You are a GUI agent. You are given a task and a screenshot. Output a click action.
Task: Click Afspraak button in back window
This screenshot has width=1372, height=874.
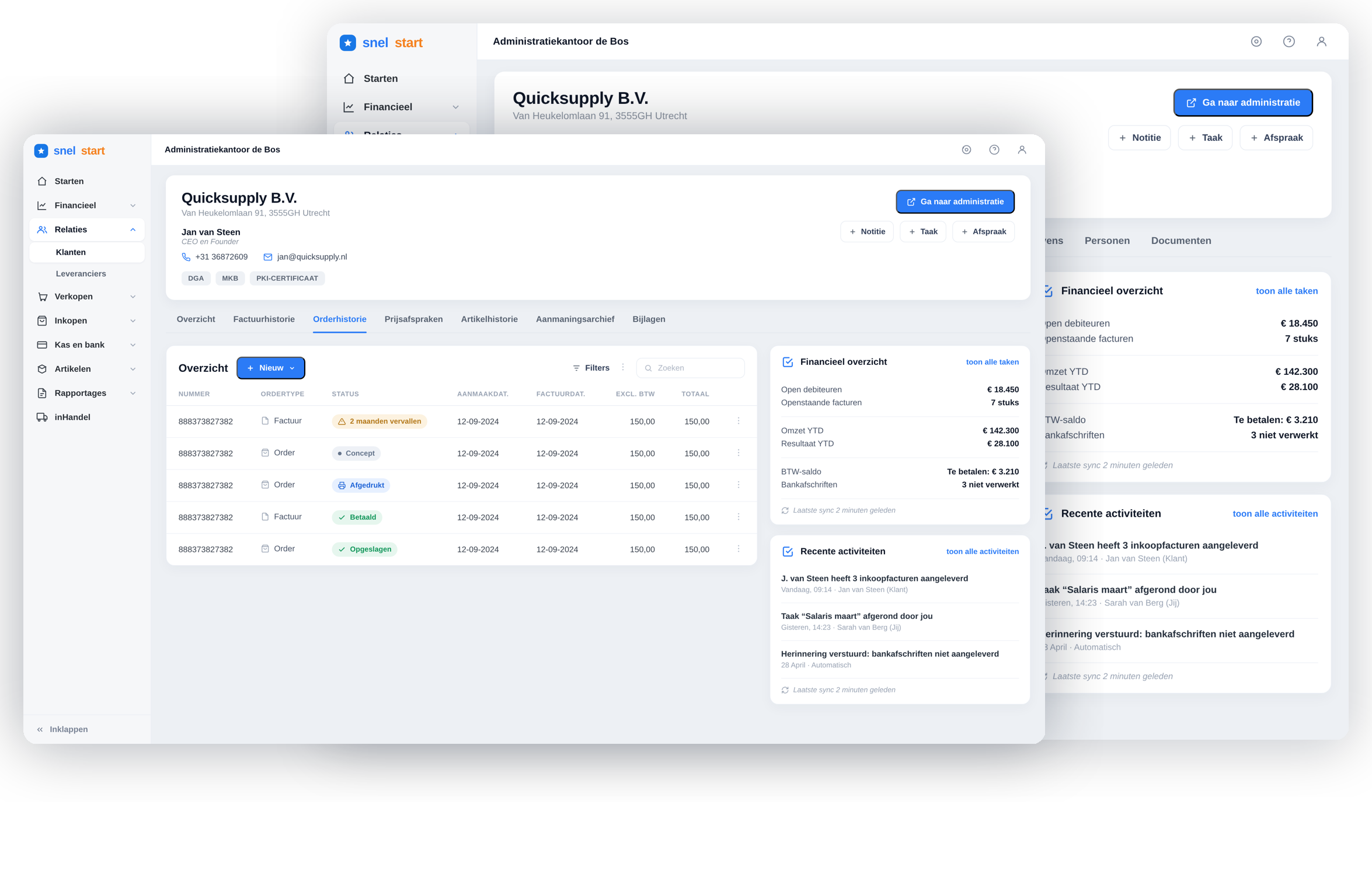1276,138
